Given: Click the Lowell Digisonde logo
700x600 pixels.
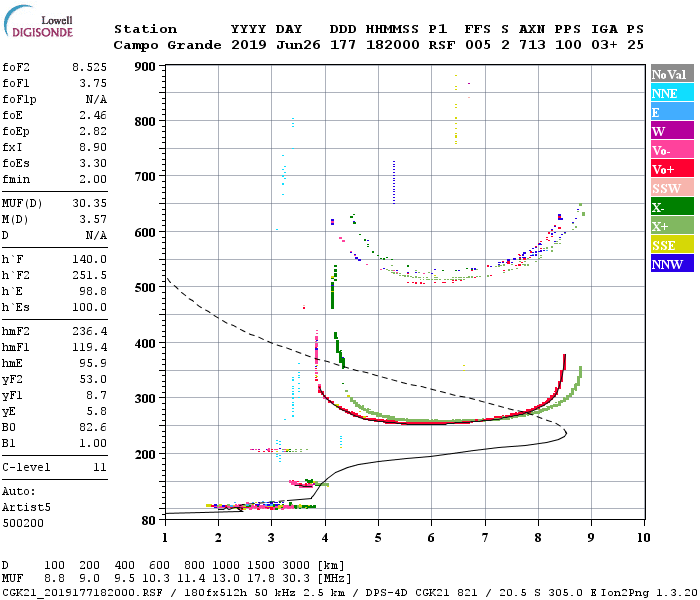Looking at the screenshot, I should (x=38, y=21).
